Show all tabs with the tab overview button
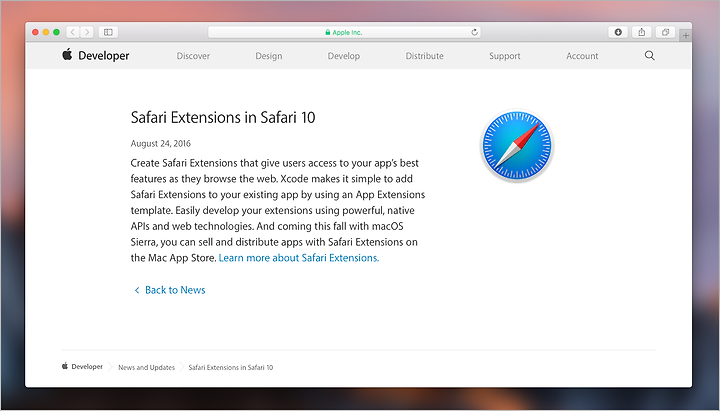 [665, 32]
